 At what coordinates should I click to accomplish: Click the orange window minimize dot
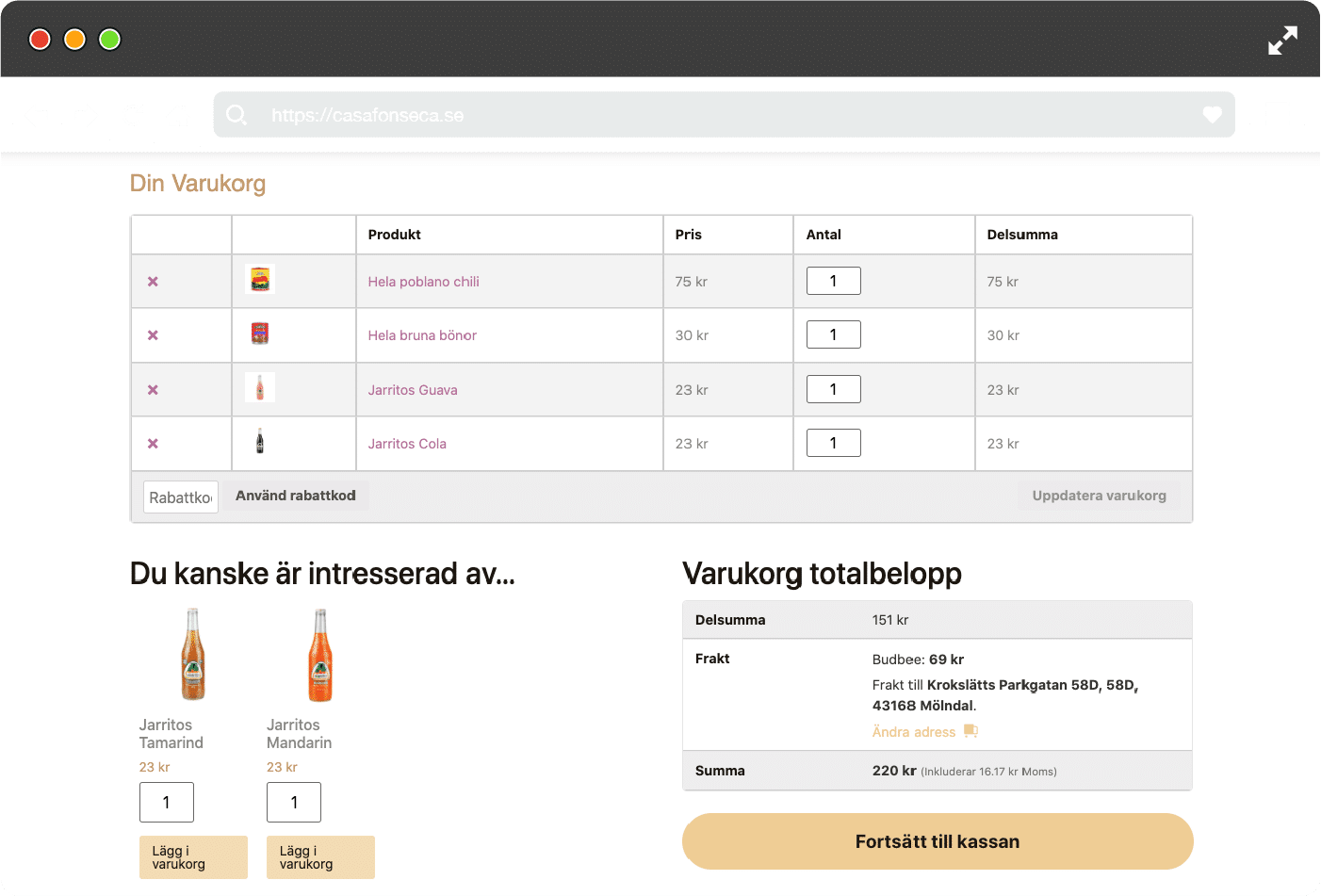74,40
